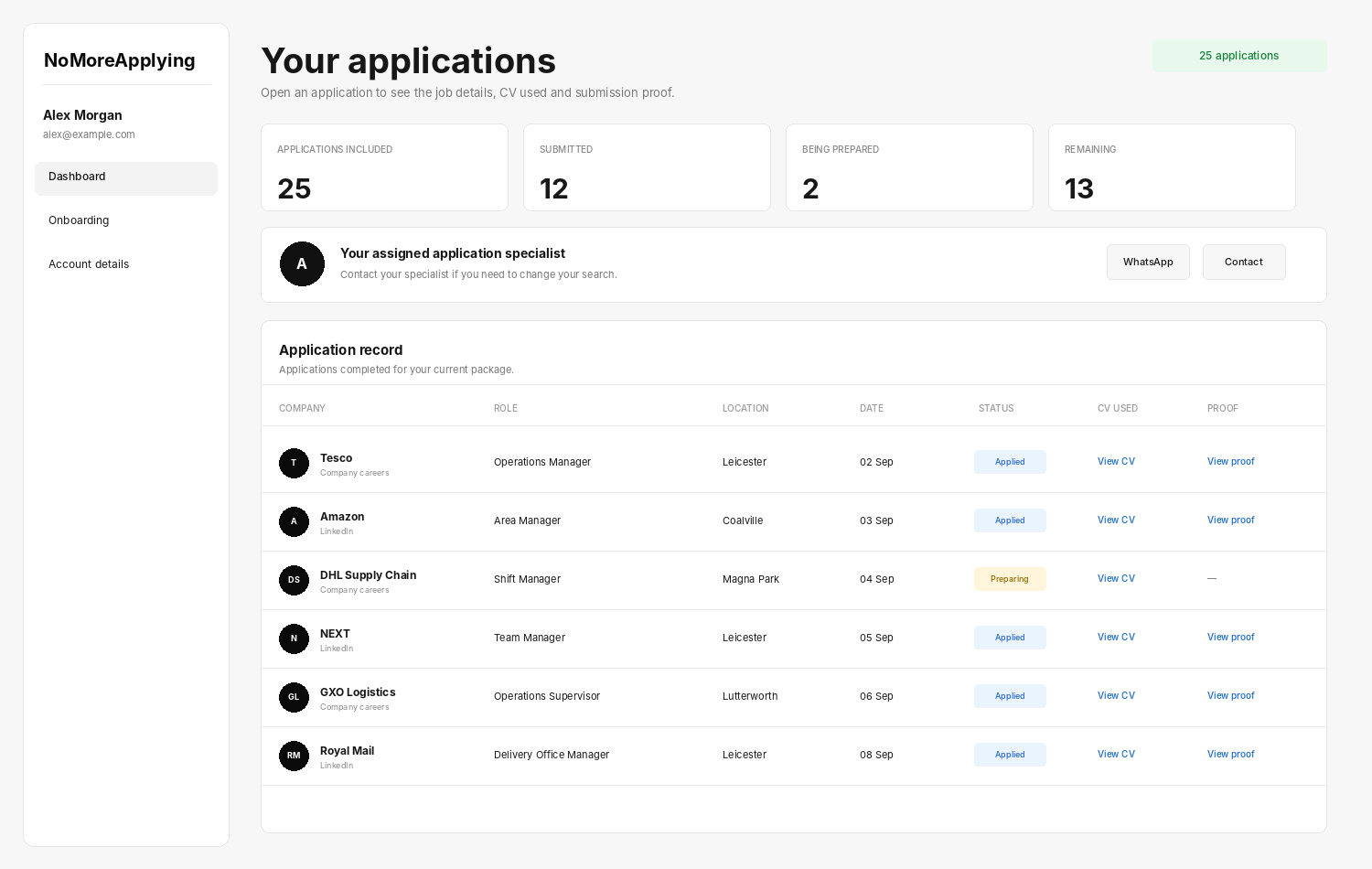Click the specialist avatar circle
The image size is (1372, 869).
pos(302,263)
